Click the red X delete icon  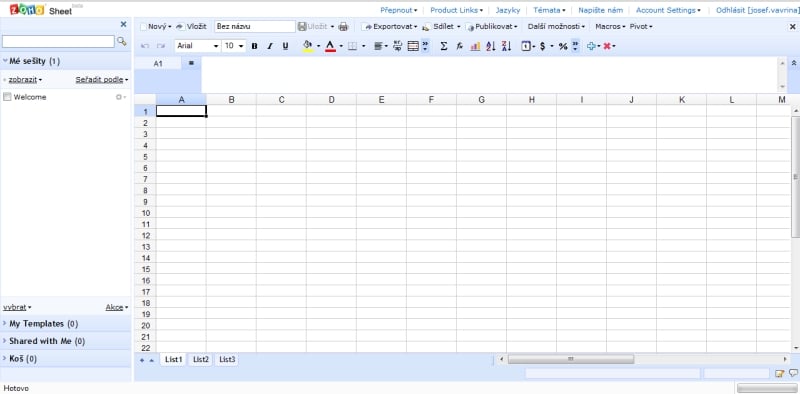pyautogui.click(x=607, y=46)
